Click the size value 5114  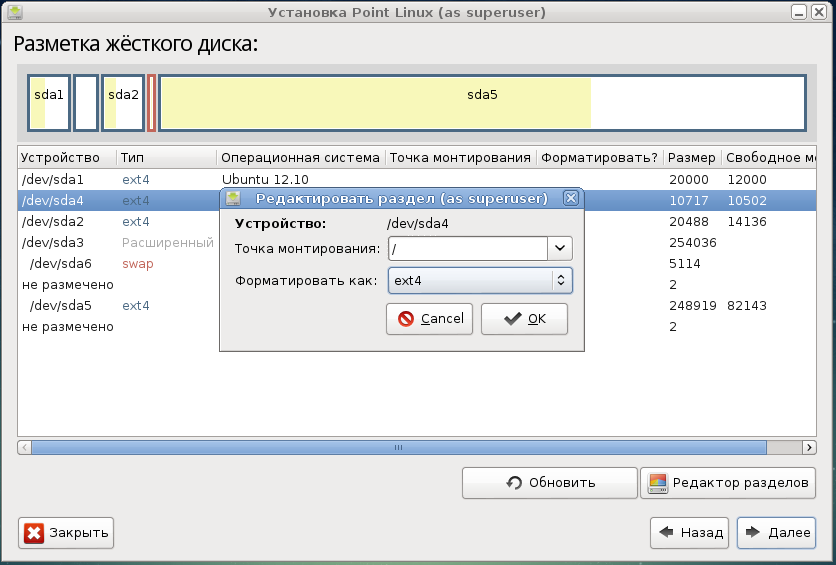pos(685,264)
